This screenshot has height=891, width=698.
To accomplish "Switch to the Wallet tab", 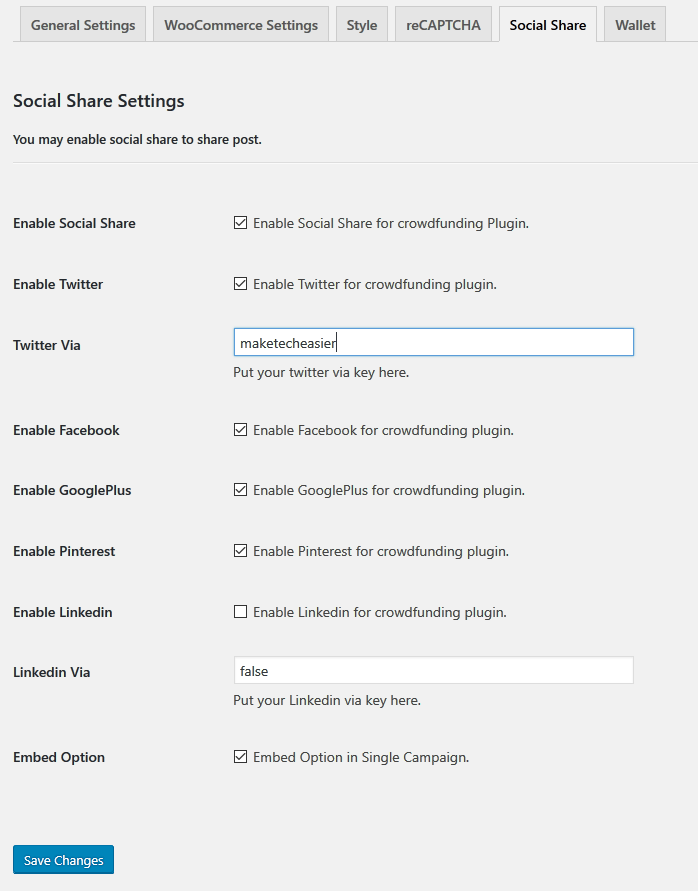I will 634,24.
